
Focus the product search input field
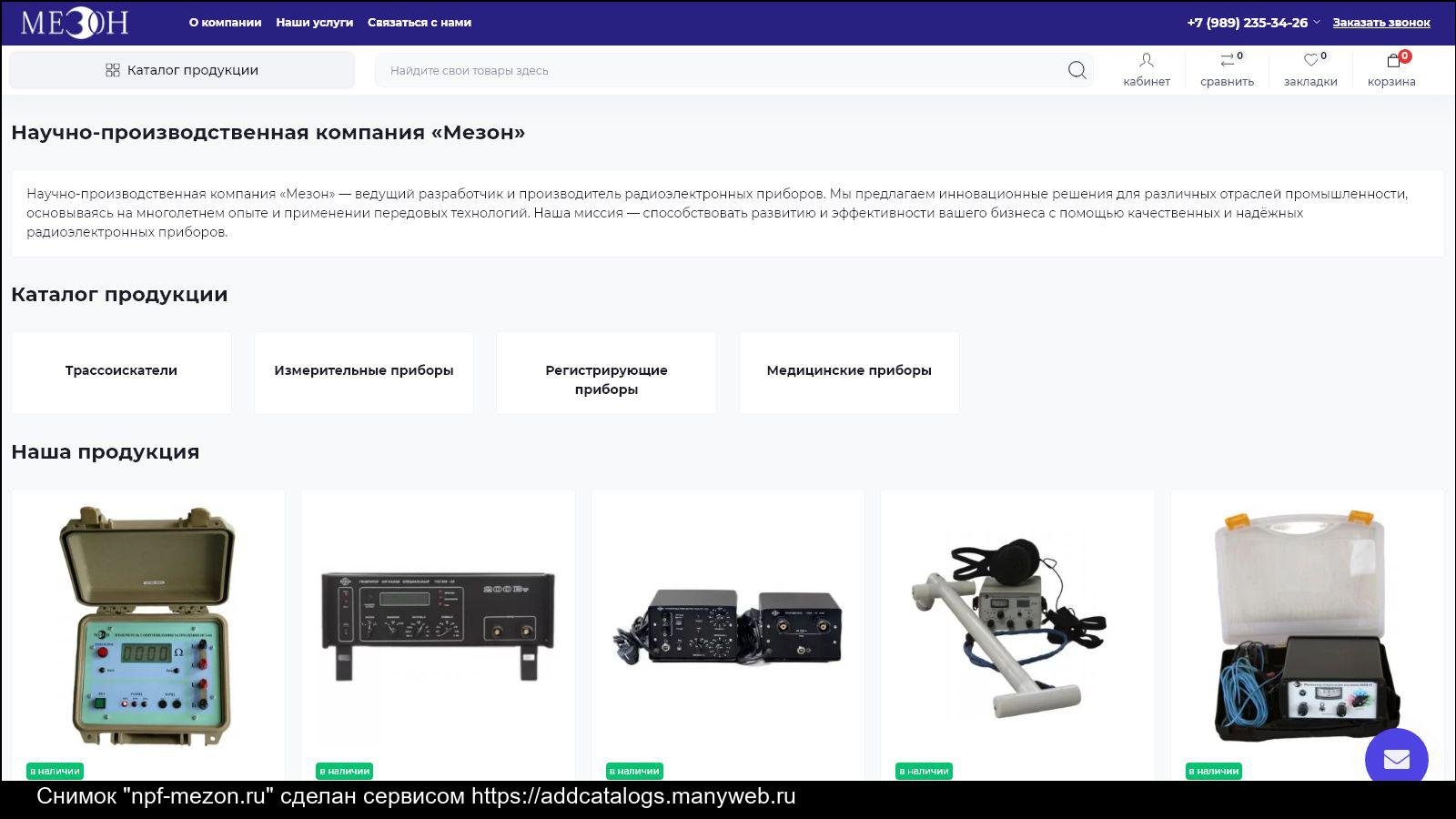719,70
